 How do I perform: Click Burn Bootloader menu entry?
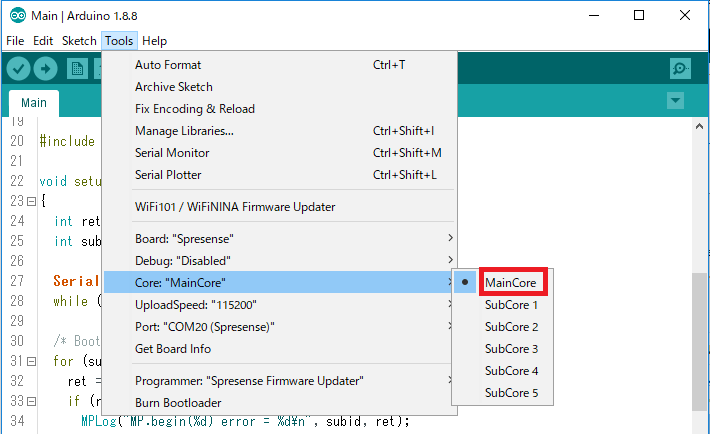(x=177, y=403)
